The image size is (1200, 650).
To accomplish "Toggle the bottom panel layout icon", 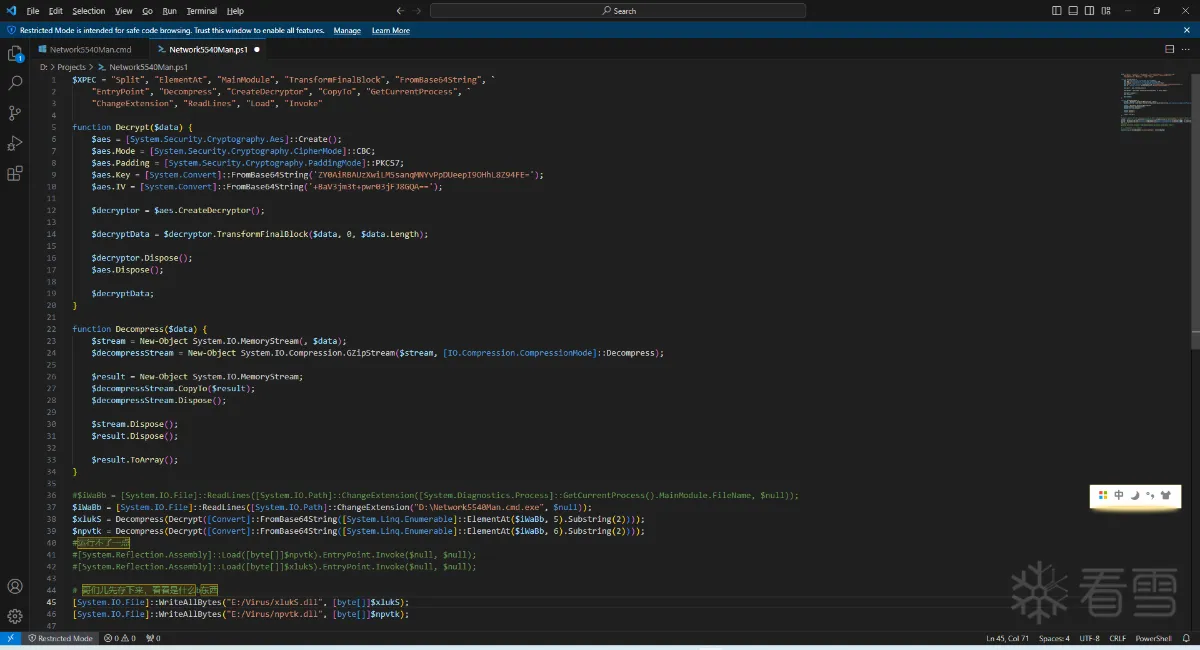I will 1074,11.
